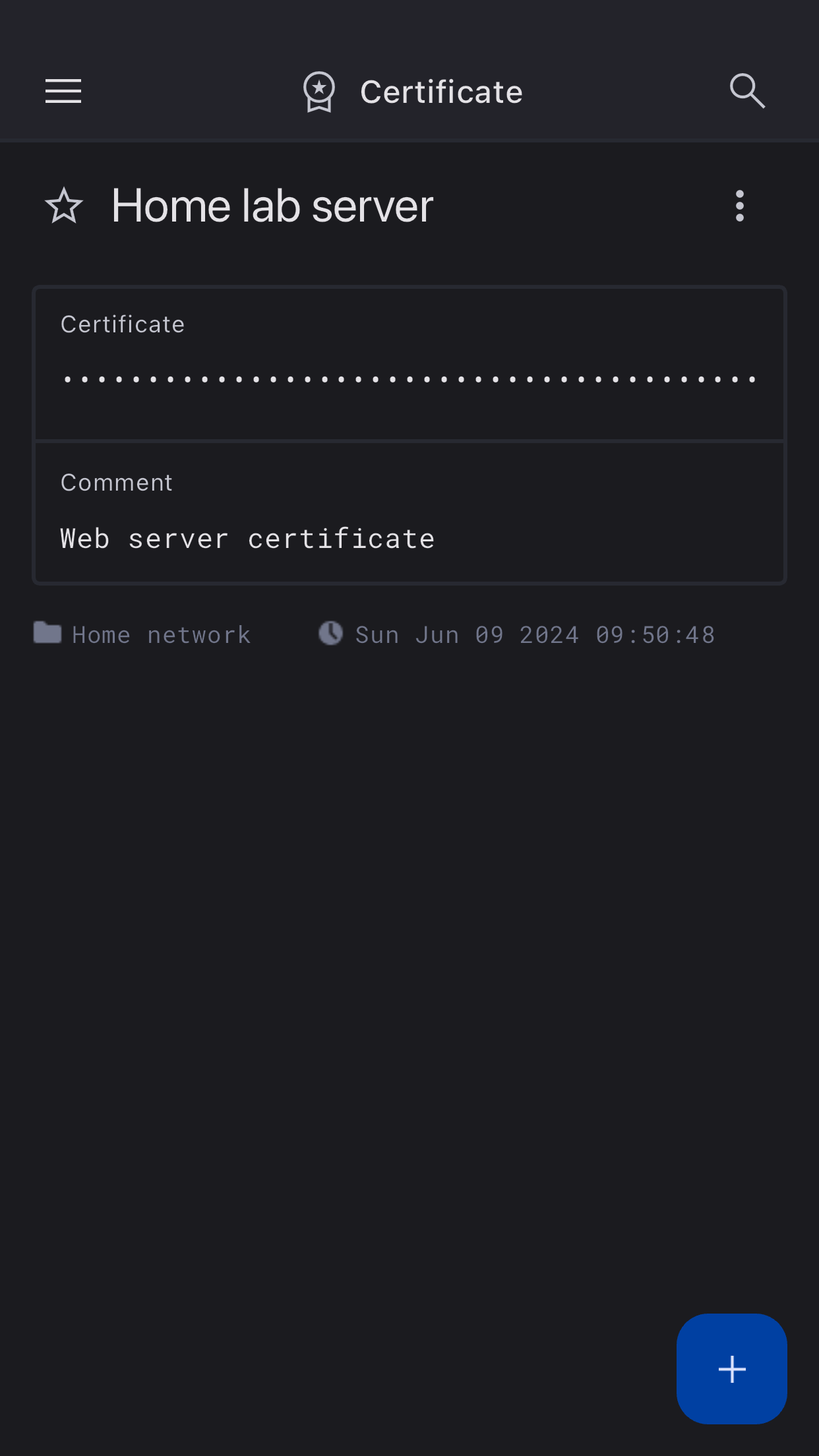Click empty space below the masked certificate dots
This screenshot has width=819, height=1456.
coord(409,414)
